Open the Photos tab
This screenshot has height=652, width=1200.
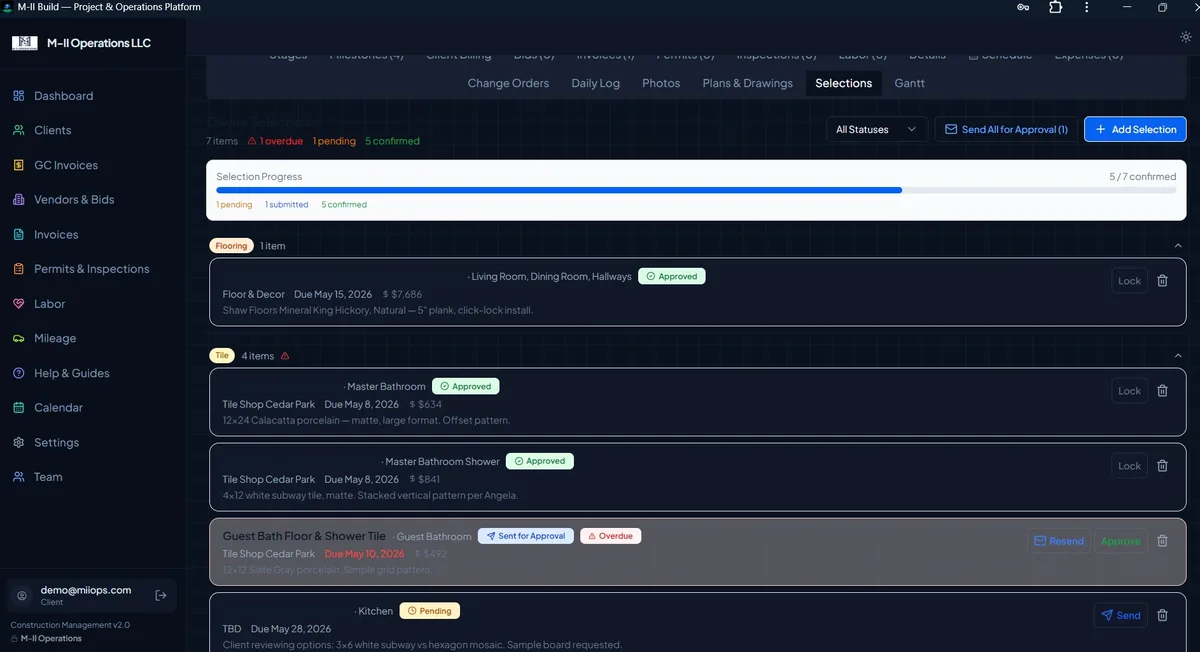click(661, 83)
